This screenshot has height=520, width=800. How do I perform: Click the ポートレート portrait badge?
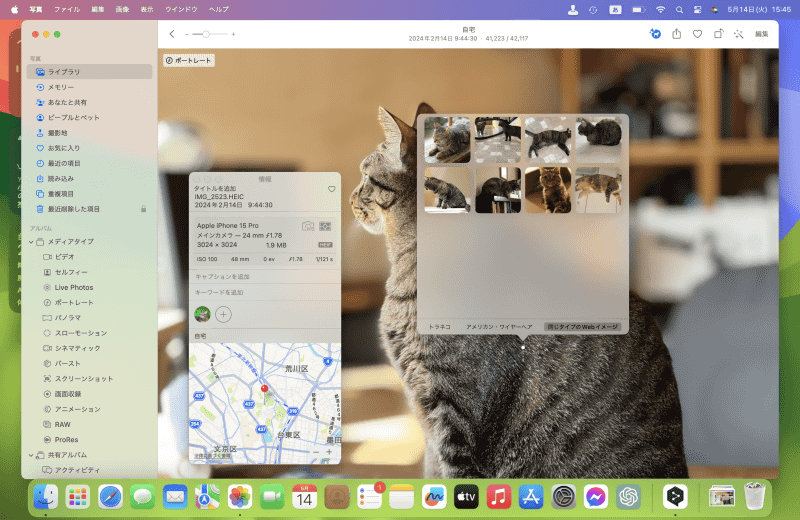point(189,60)
